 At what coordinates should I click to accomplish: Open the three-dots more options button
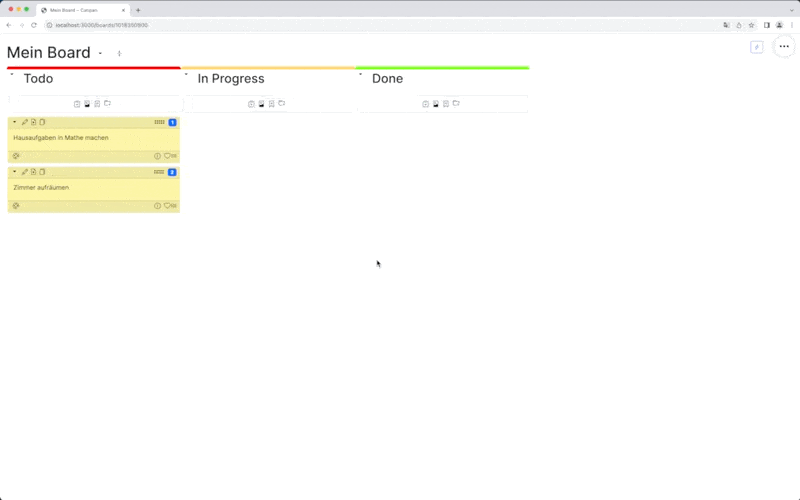784,47
